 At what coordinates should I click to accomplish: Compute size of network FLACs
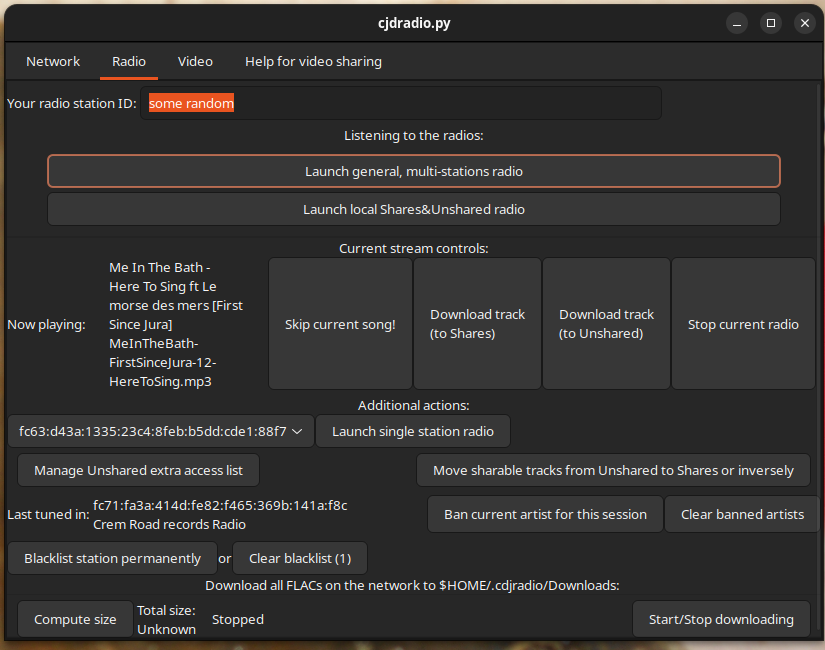tap(75, 619)
